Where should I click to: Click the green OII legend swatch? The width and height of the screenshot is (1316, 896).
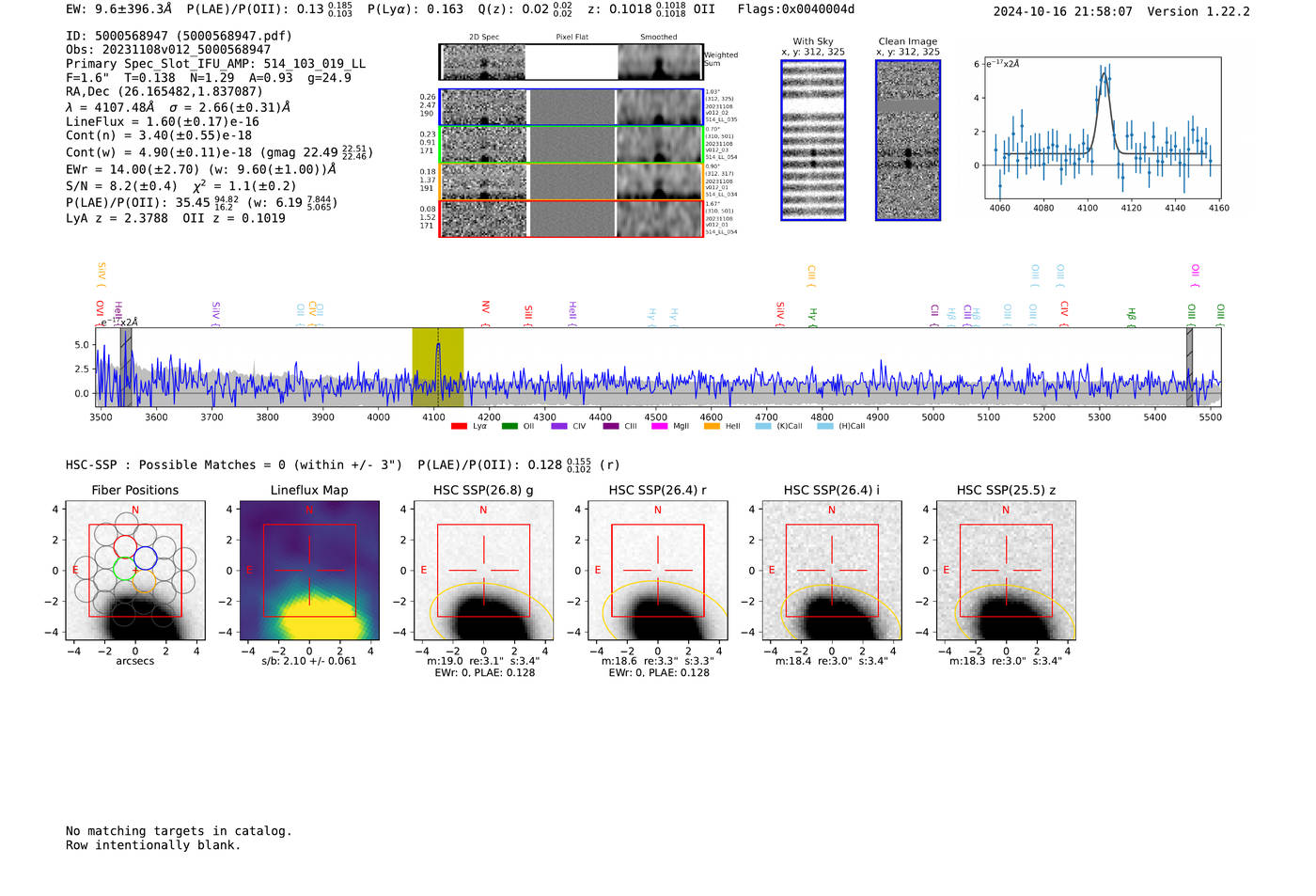509,427
